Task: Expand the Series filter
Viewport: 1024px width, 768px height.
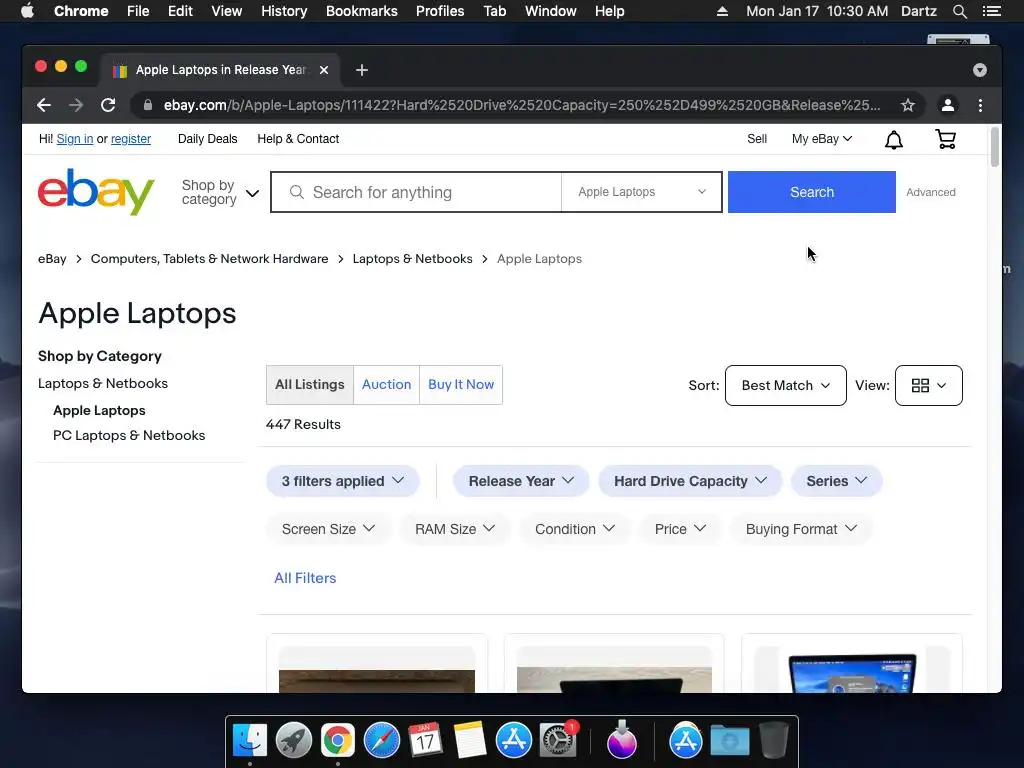Action: pos(837,481)
